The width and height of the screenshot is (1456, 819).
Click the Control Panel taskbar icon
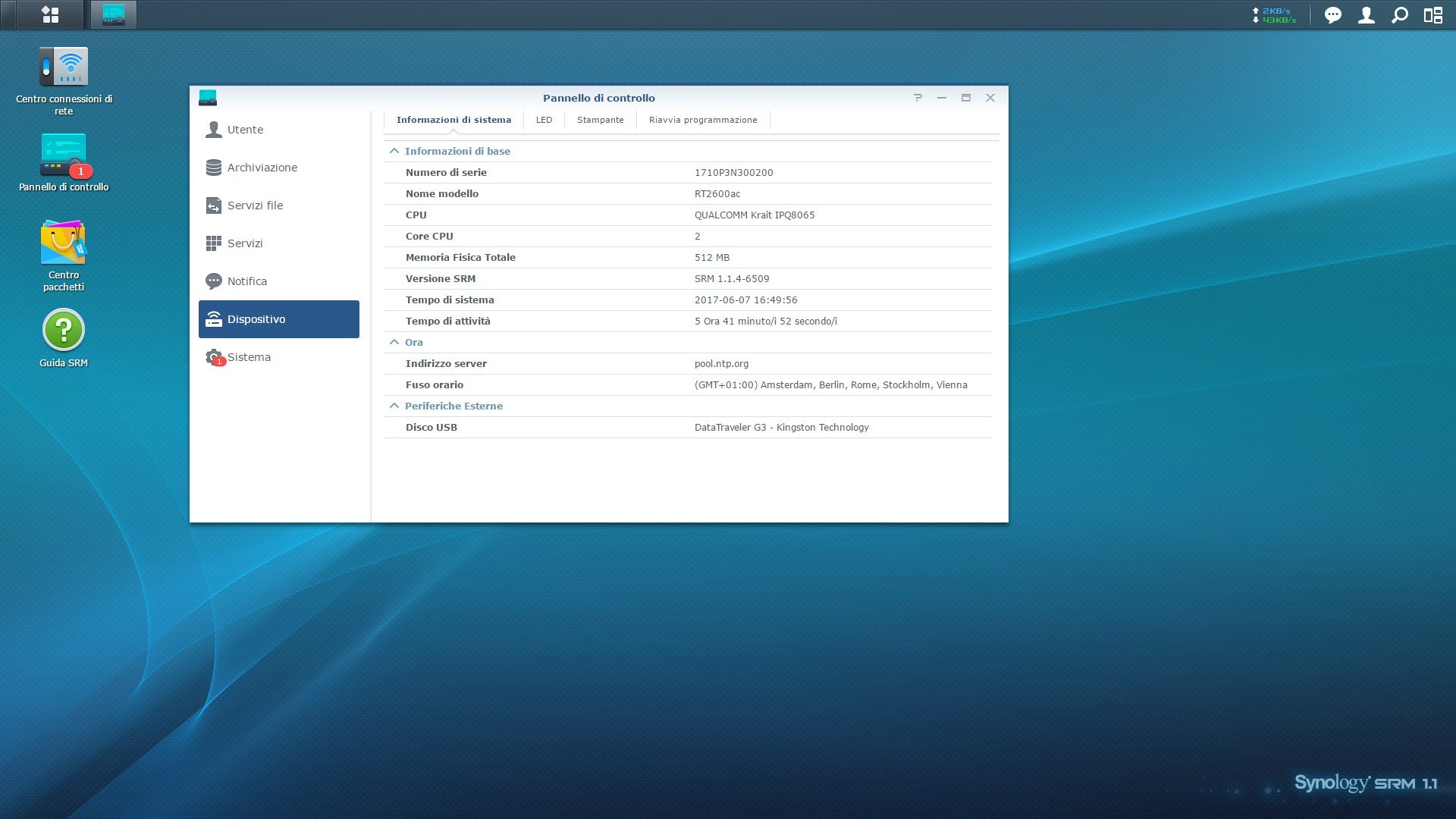point(114,14)
